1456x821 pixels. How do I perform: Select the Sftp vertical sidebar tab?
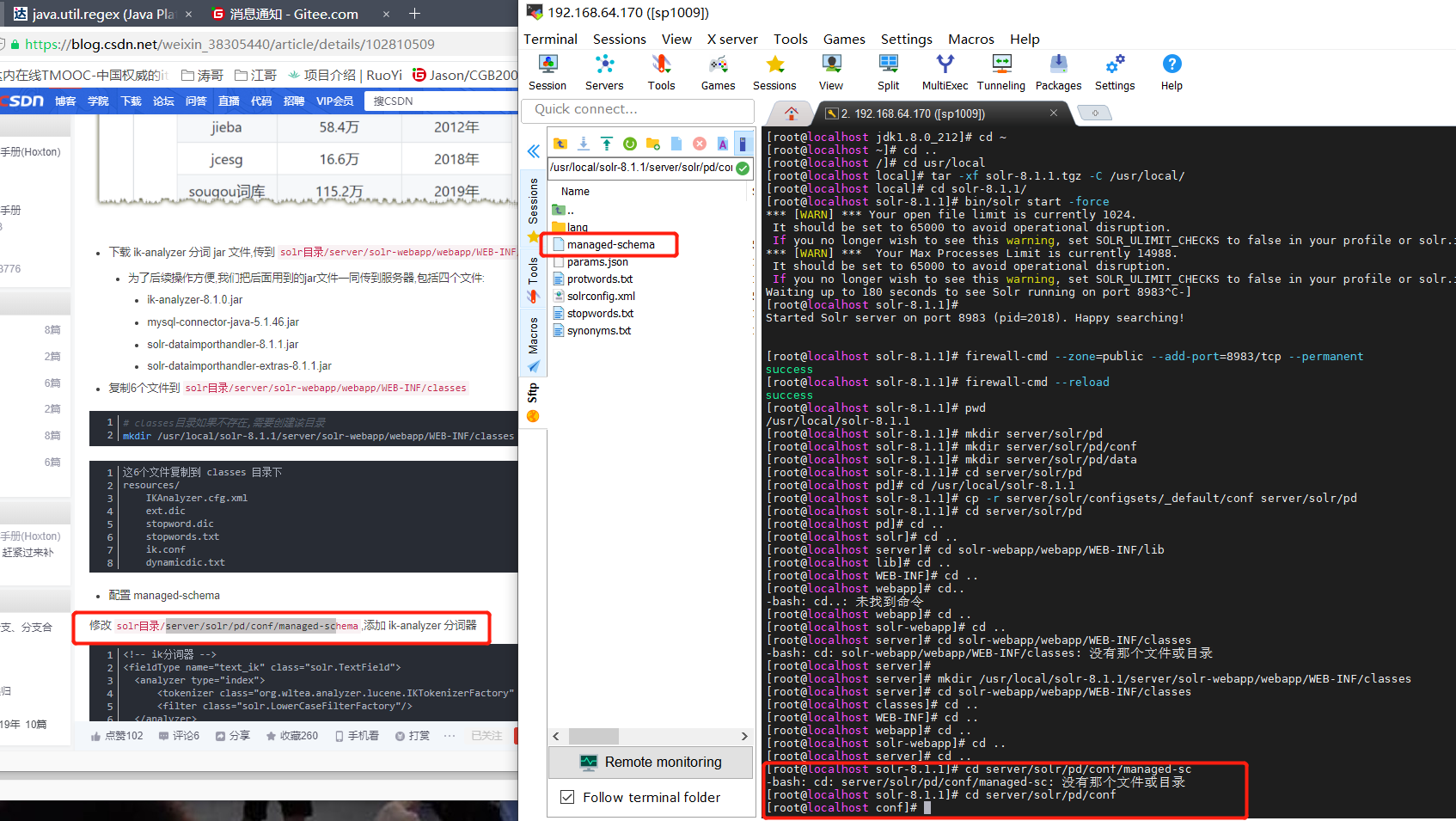[x=534, y=402]
